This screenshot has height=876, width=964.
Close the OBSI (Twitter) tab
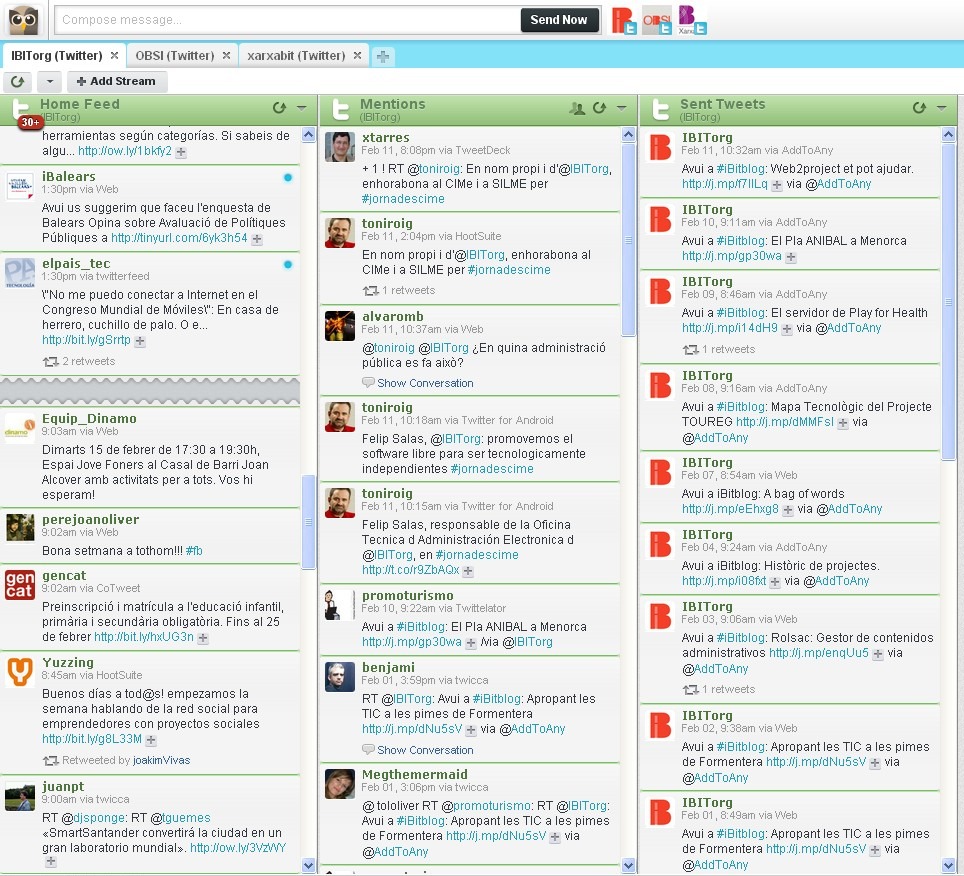point(226,55)
